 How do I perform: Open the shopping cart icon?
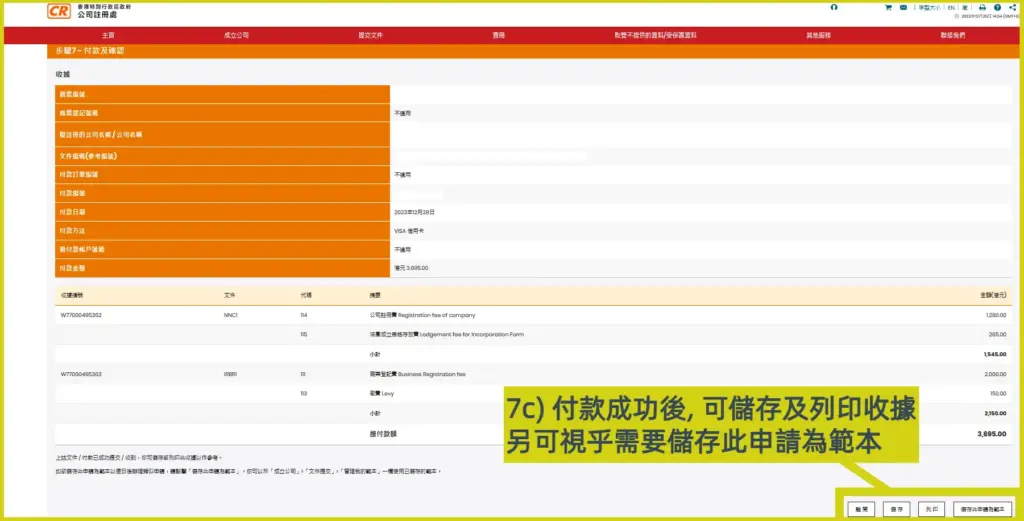coord(888,8)
